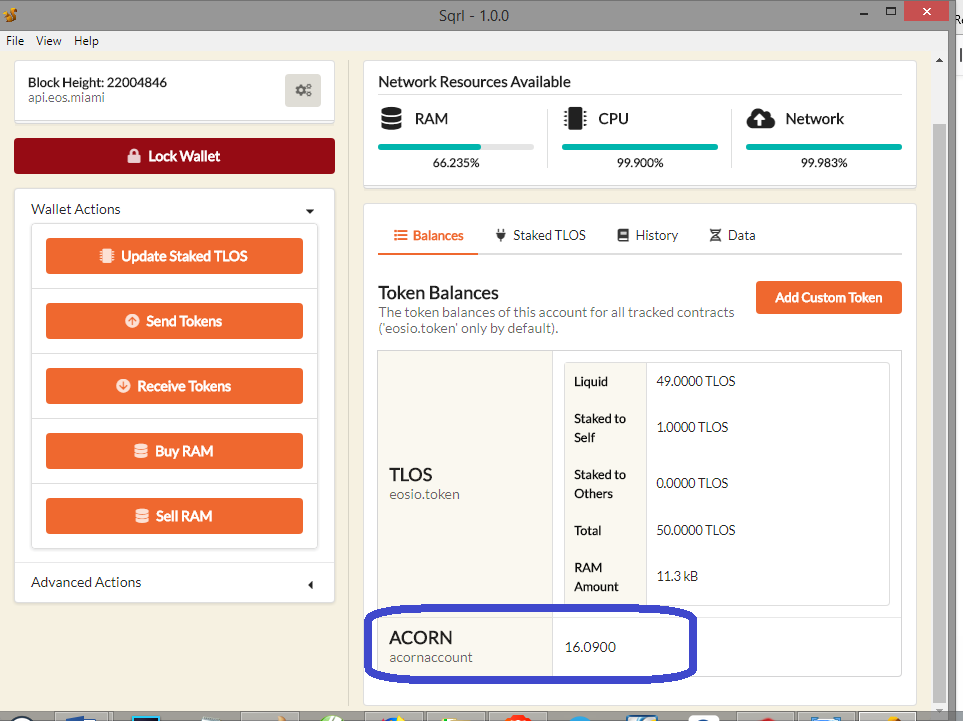Click the Token Balances heading

tap(438, 293)
